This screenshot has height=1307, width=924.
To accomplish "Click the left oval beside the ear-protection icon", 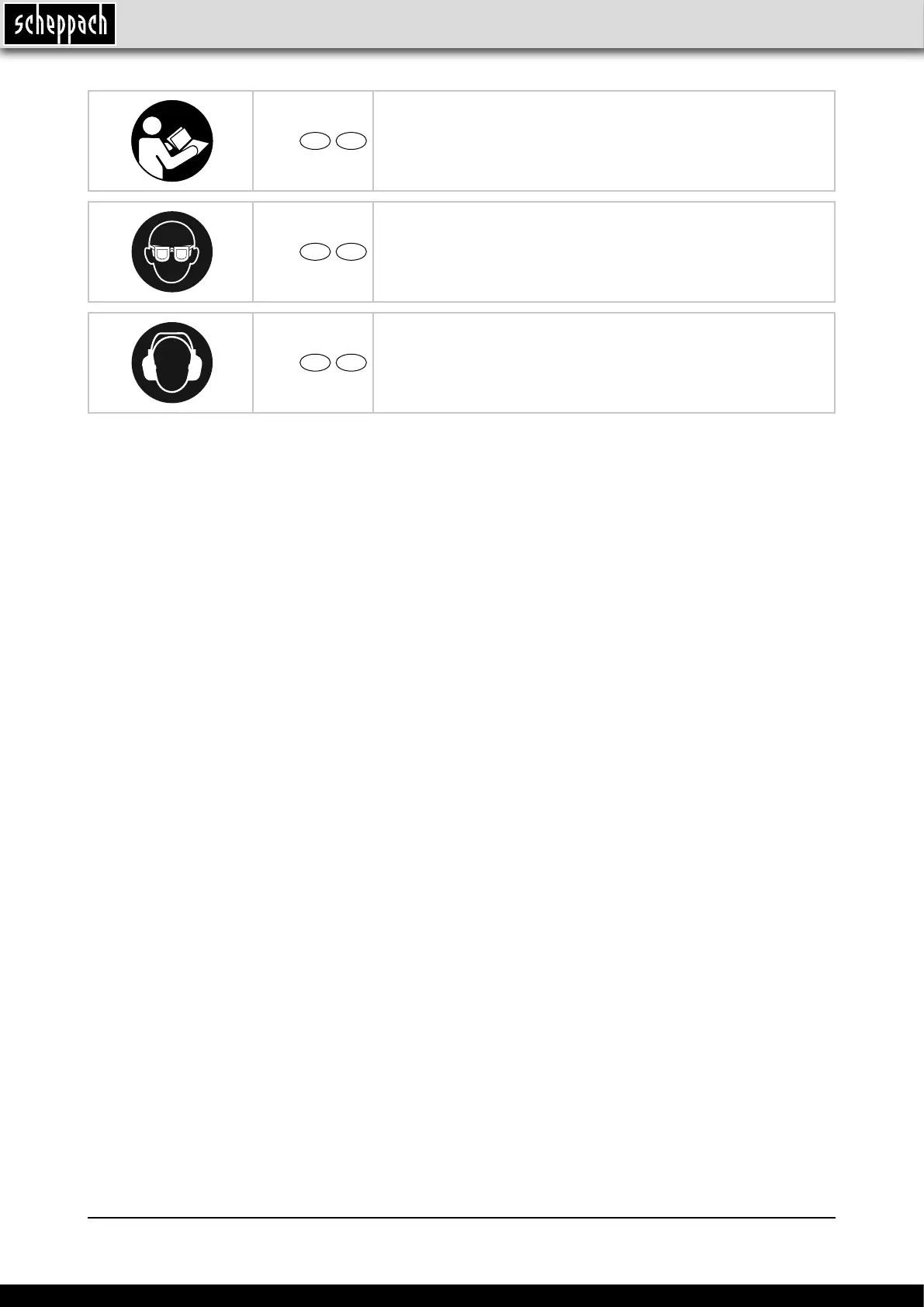I will click(x=314, y=362).
